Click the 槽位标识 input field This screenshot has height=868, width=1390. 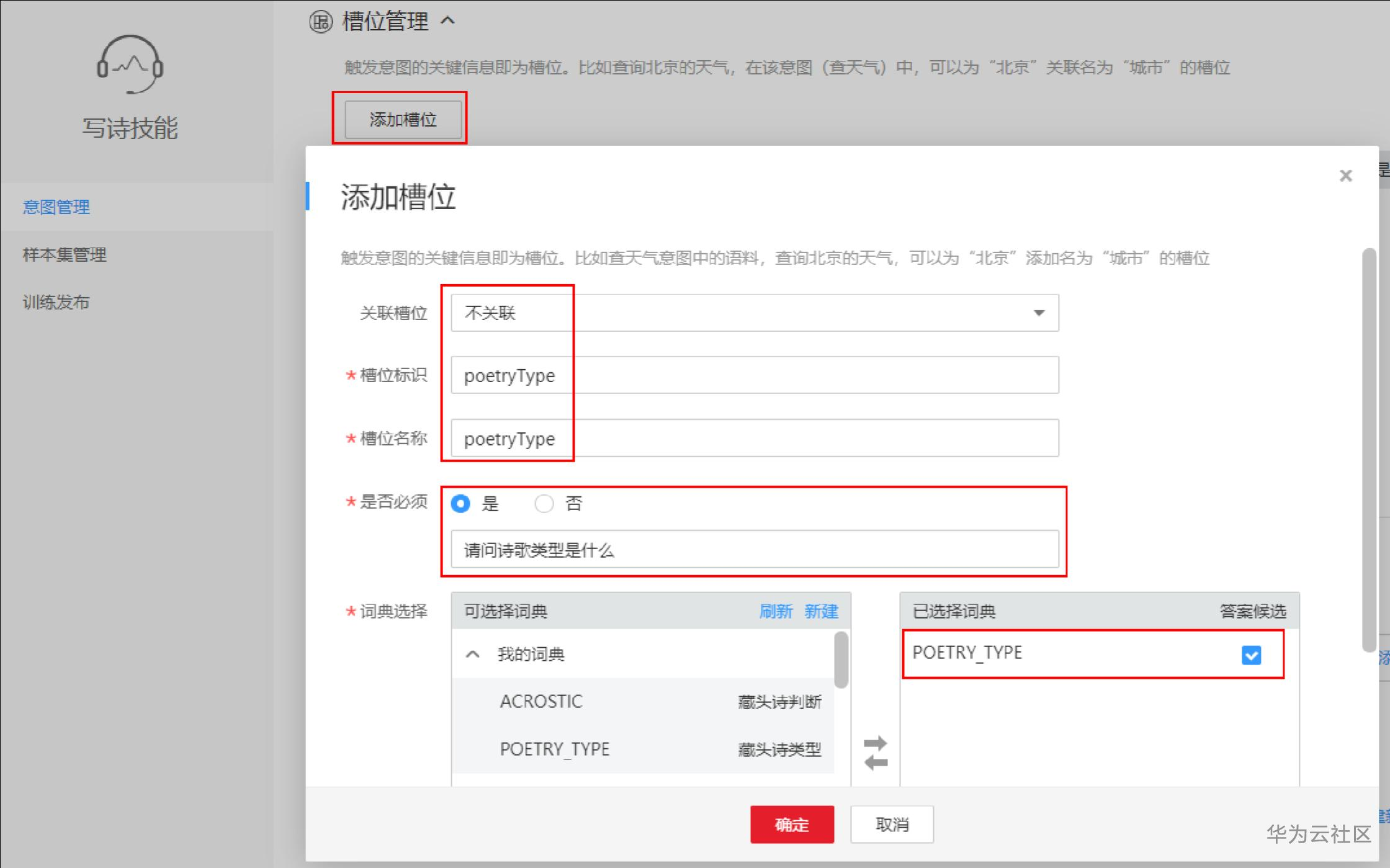coord(754,375)
